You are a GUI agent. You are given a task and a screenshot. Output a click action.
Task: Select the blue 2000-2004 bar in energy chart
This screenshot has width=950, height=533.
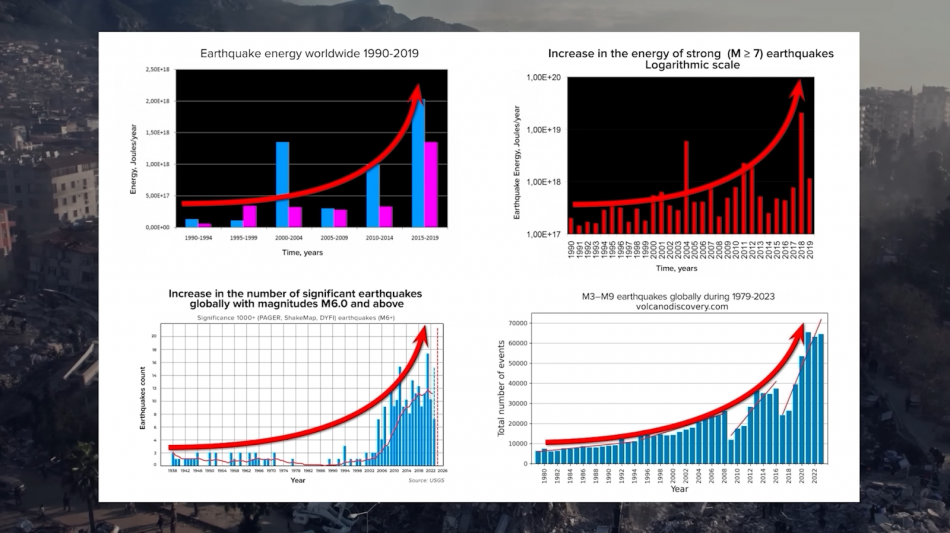point(282,184)
